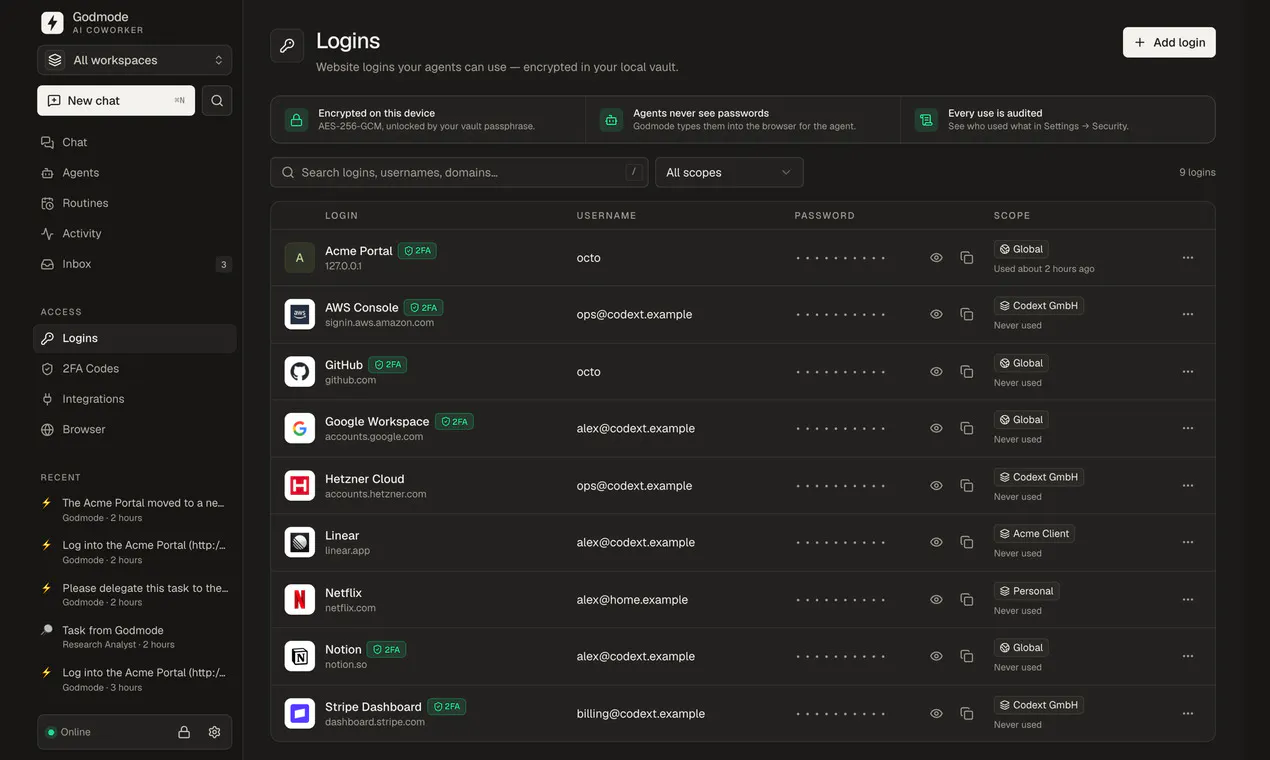Screen dimensions: 1270x760
Task: Show the GitHub login password
Action: (x=936, y=372)
